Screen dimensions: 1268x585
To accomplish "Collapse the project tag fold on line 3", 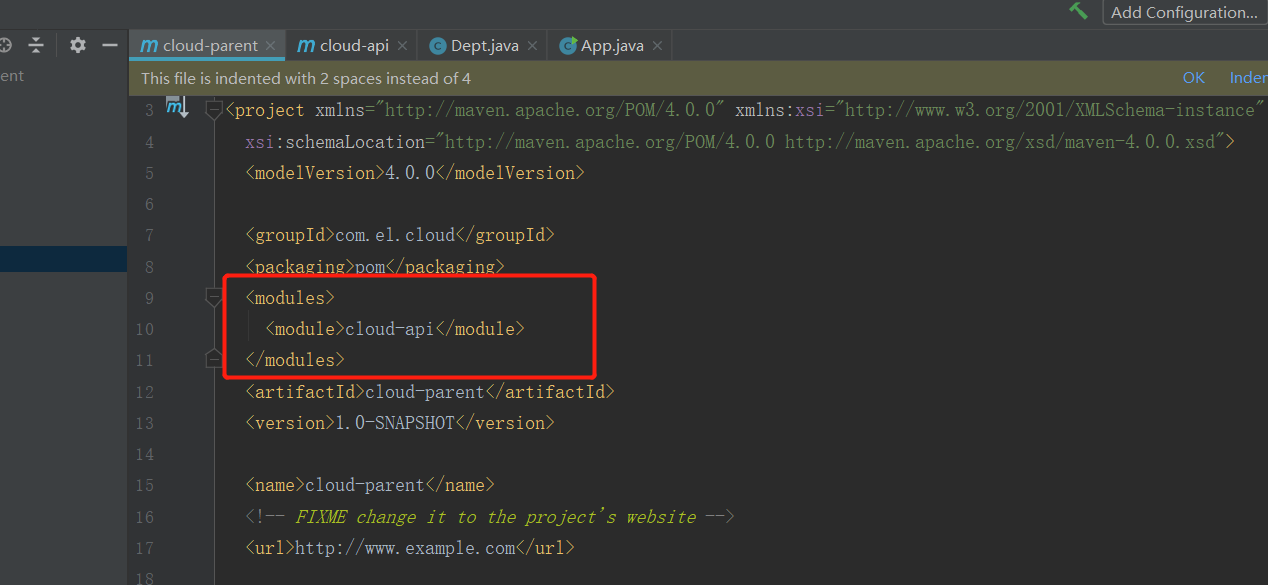I will click(213, 109).
